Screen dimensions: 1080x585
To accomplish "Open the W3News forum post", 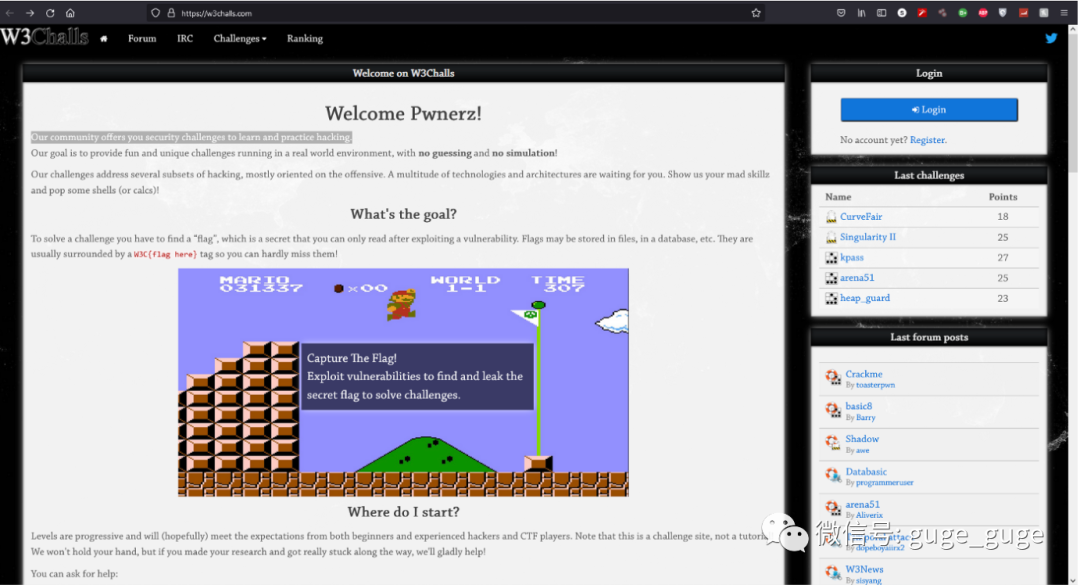I will pos(864,569).
